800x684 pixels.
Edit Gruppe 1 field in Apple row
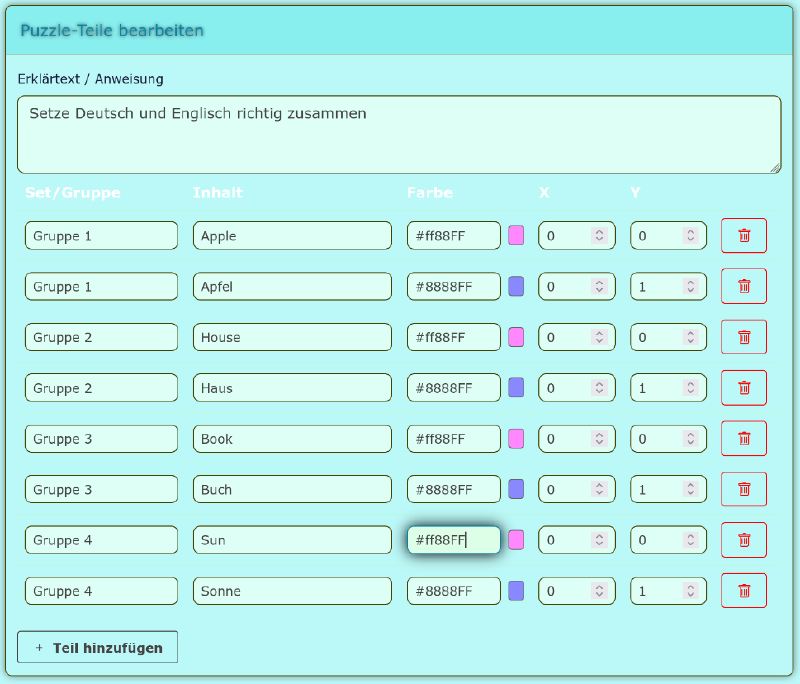(x=102, y=236)
